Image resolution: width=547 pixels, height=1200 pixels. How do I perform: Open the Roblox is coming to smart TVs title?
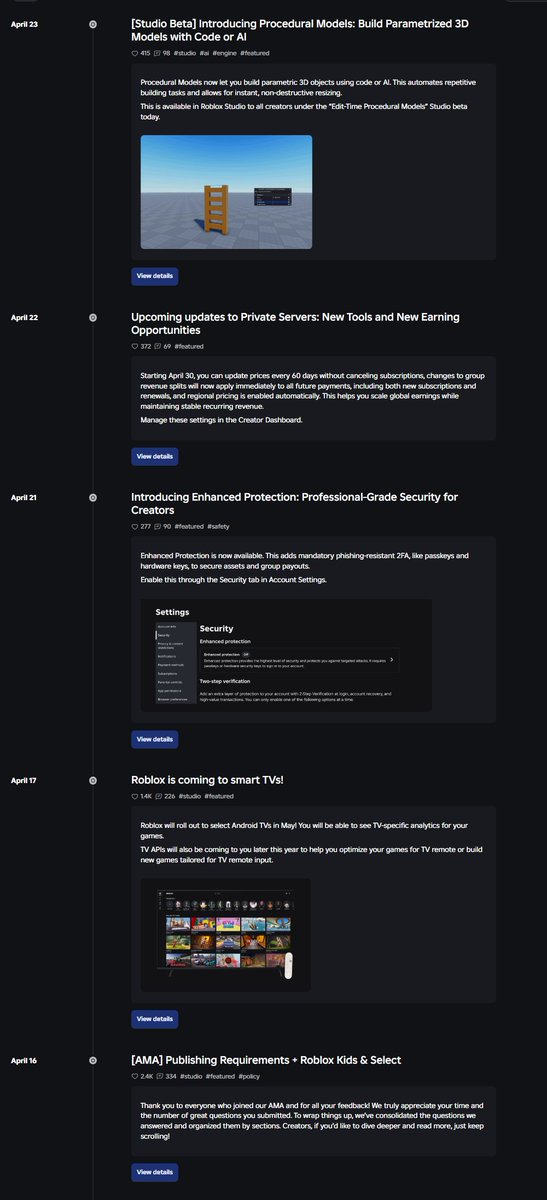pos(208,780)
